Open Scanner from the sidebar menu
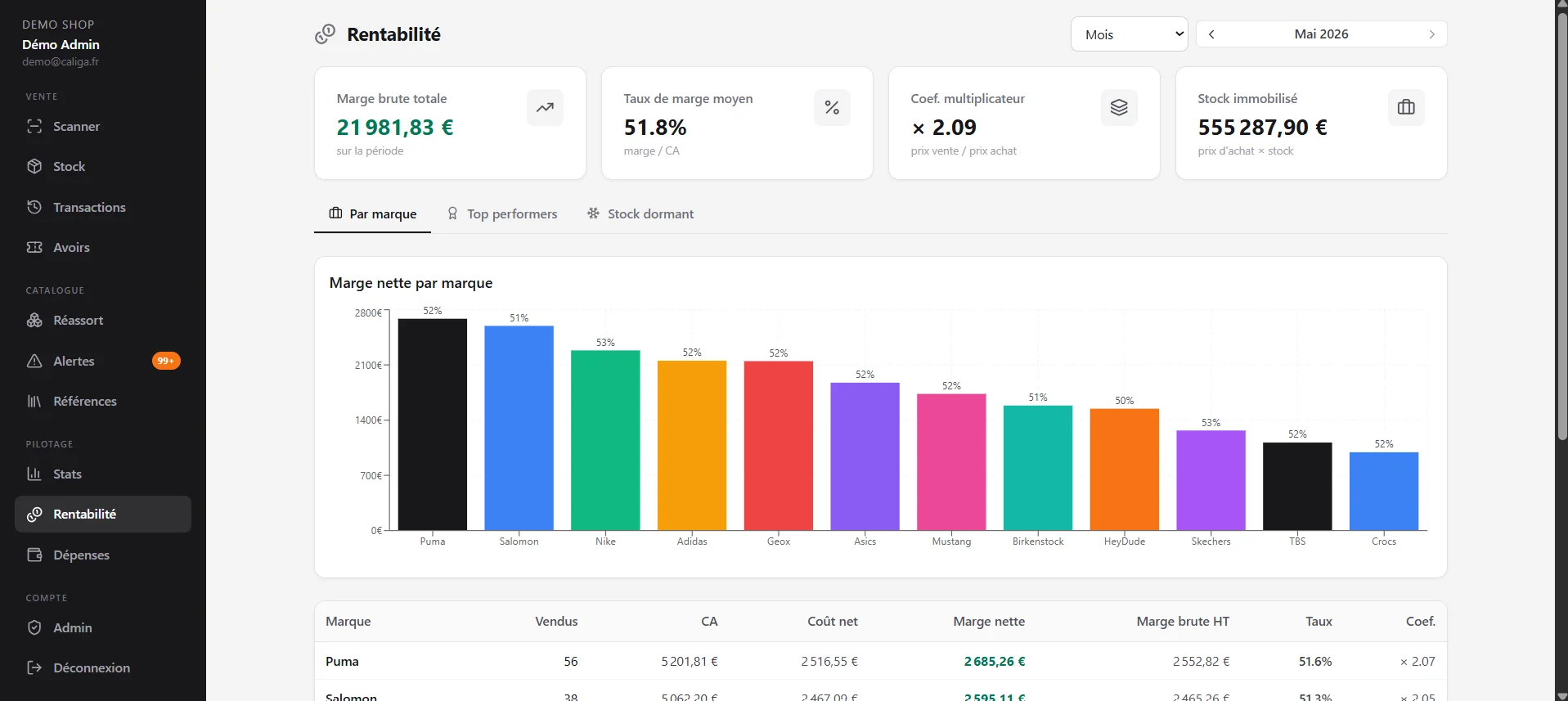 103,127
